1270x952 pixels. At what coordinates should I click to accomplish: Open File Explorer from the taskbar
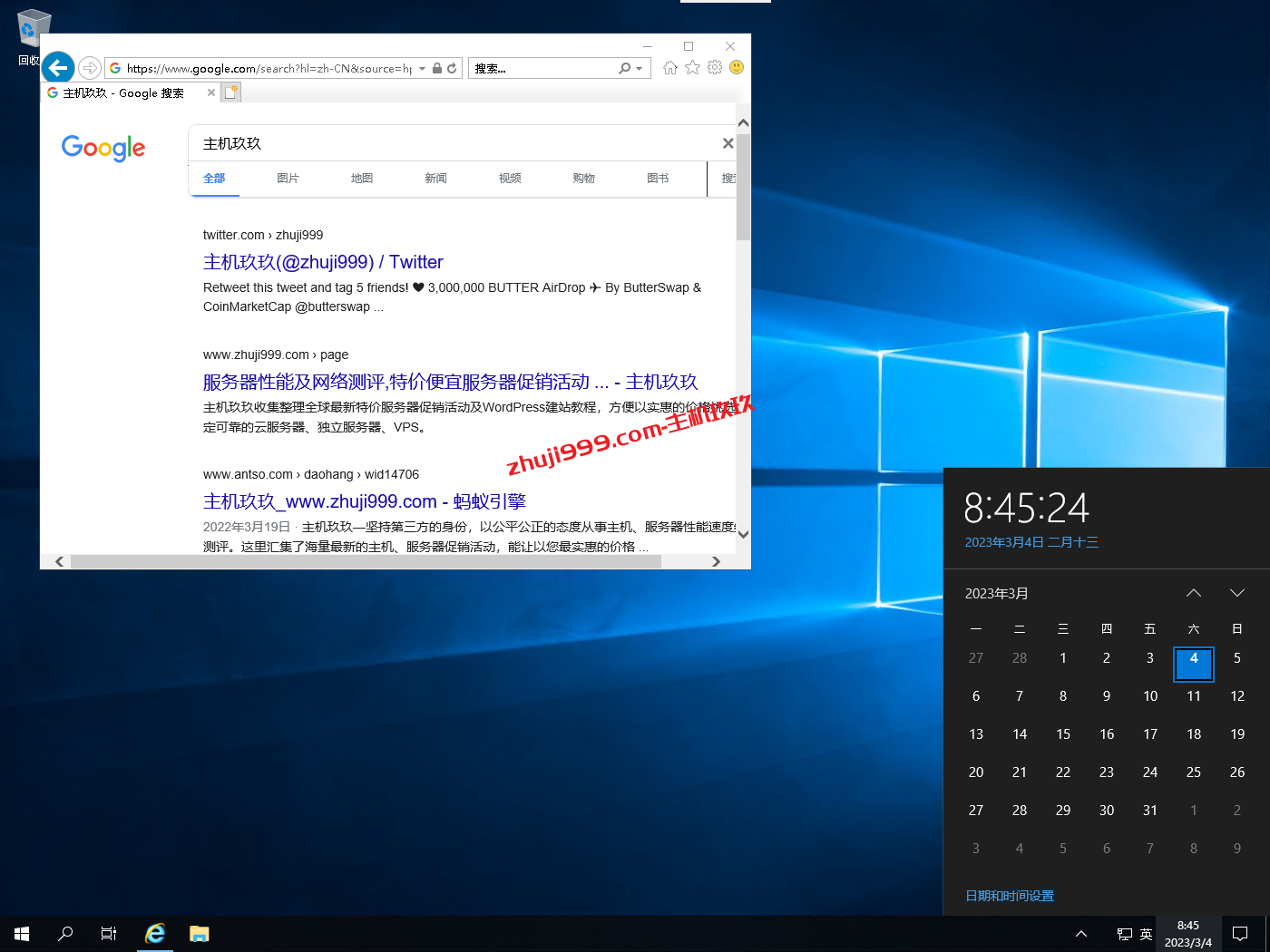tap(200, 934)
